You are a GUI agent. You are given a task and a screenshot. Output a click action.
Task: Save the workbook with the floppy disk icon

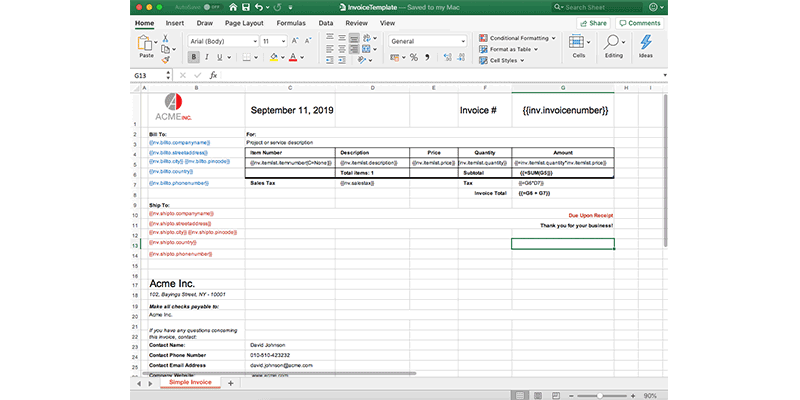(246, 7)
